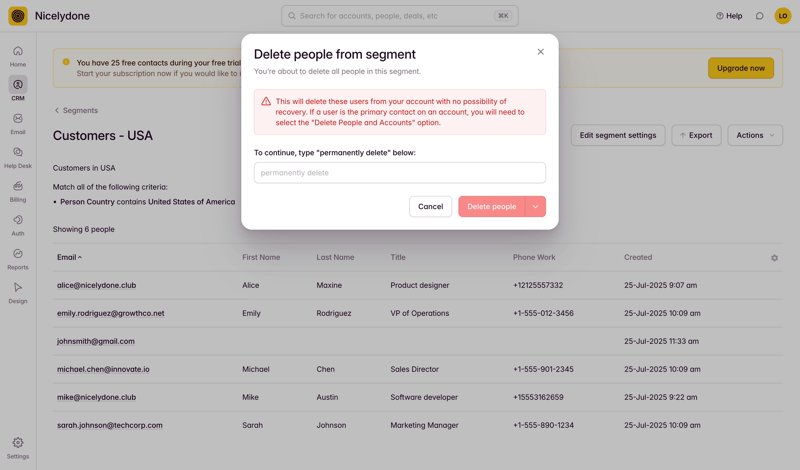
Task: Select 'VP of Operations' title cell
Action: click(420, 313)
